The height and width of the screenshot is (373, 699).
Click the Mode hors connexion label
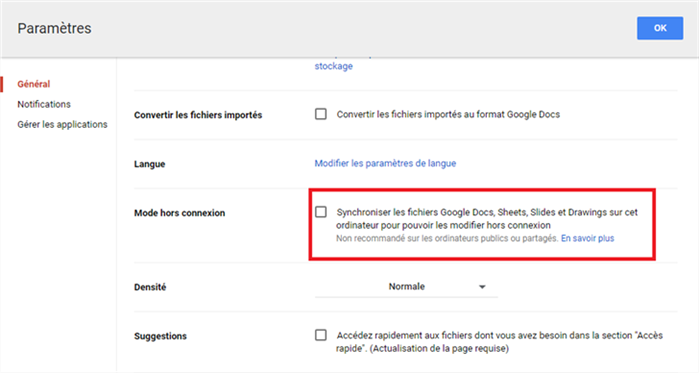pos(180,213)
